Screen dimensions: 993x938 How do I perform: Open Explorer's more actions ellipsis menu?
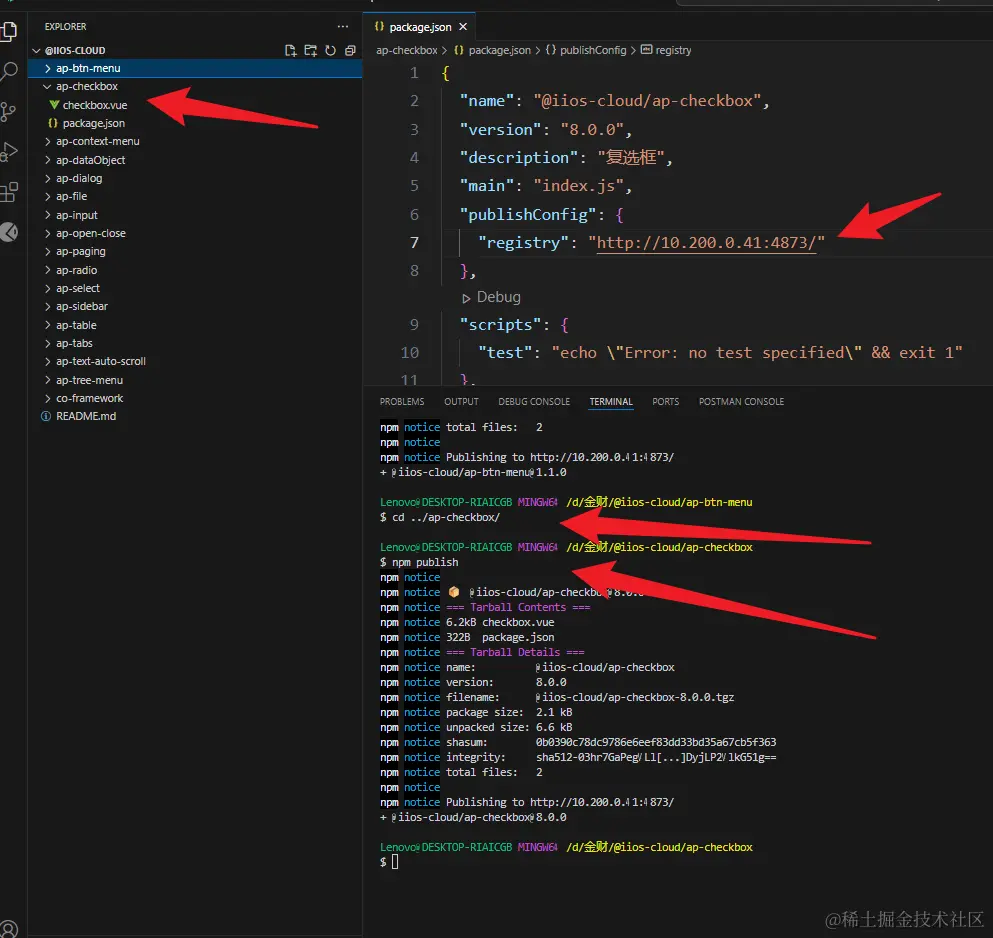[x=343, y=27]
